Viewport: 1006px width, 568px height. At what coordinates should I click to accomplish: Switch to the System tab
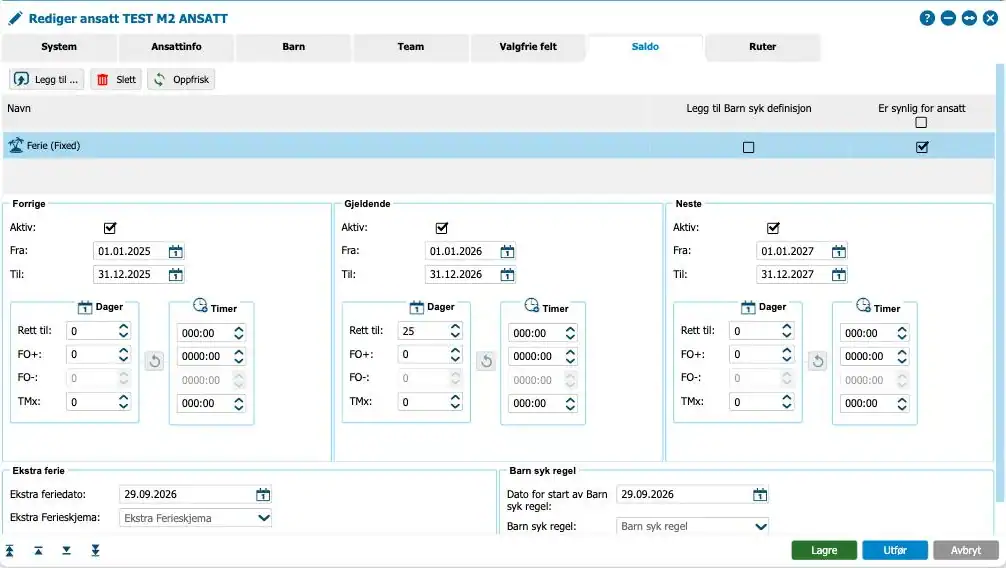coord(59,47)
